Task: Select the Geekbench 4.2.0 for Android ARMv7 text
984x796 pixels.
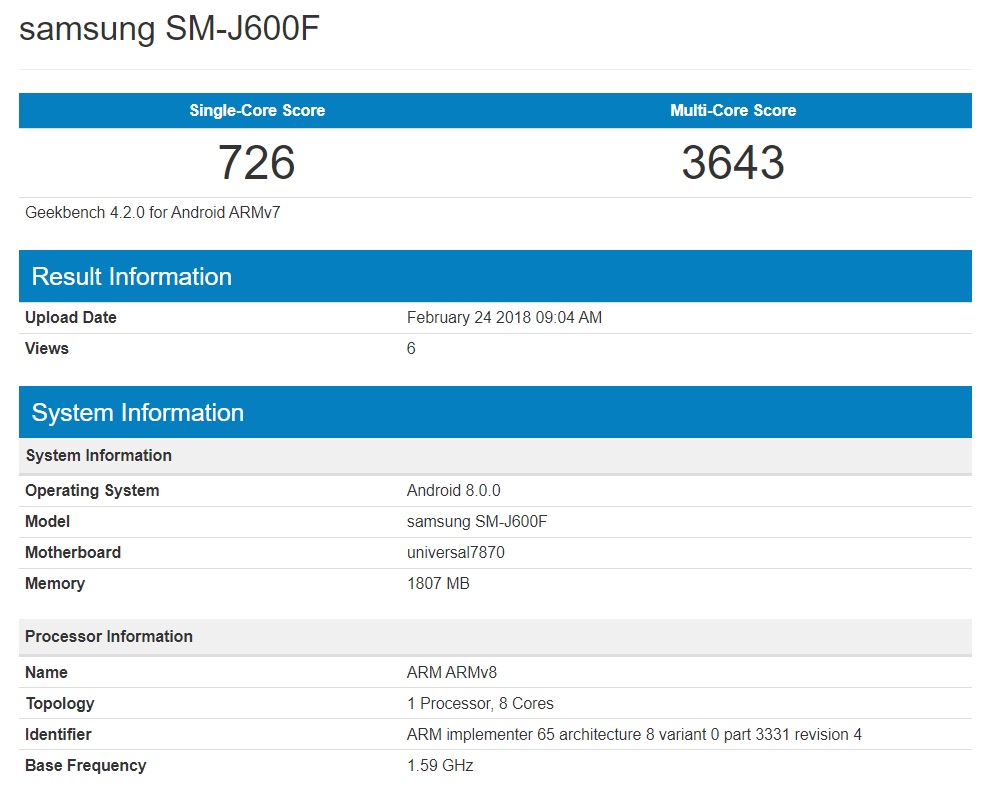Action: 152,213
